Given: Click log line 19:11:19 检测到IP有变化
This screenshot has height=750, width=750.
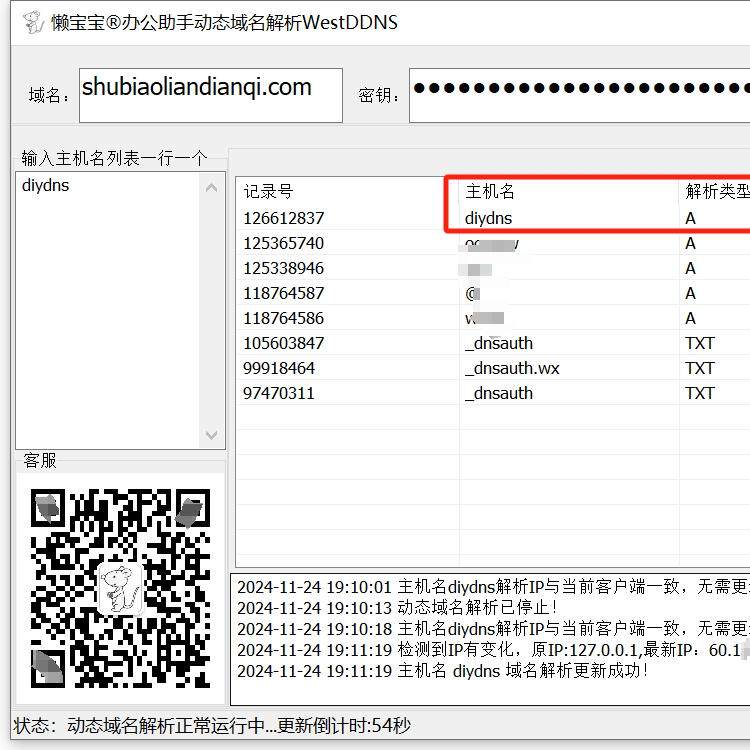Looking at the screenshot, I should click(493, 650).
